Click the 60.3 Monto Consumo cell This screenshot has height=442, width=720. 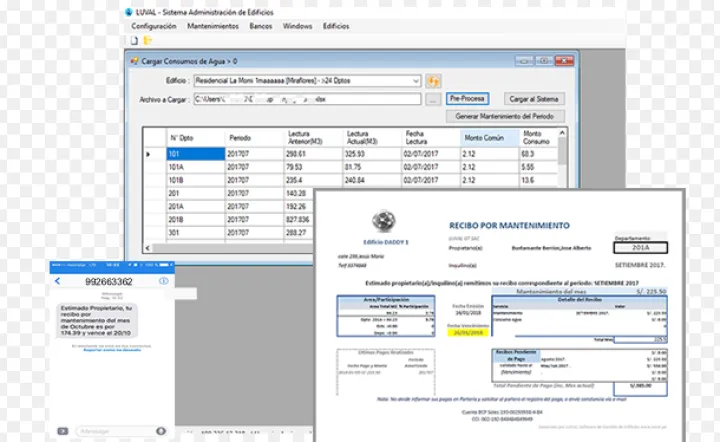[539, 154]
